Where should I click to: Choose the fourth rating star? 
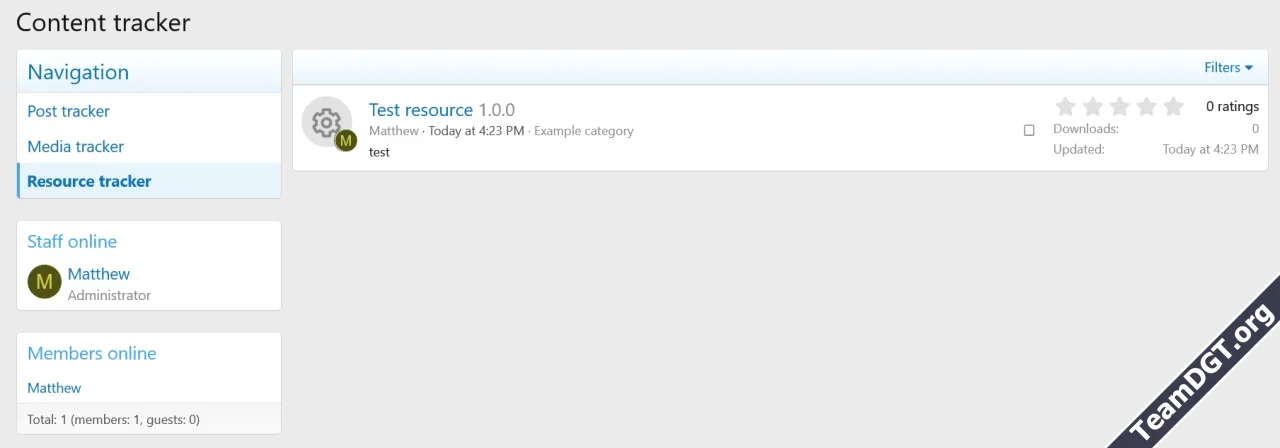tap(1147, 106)
